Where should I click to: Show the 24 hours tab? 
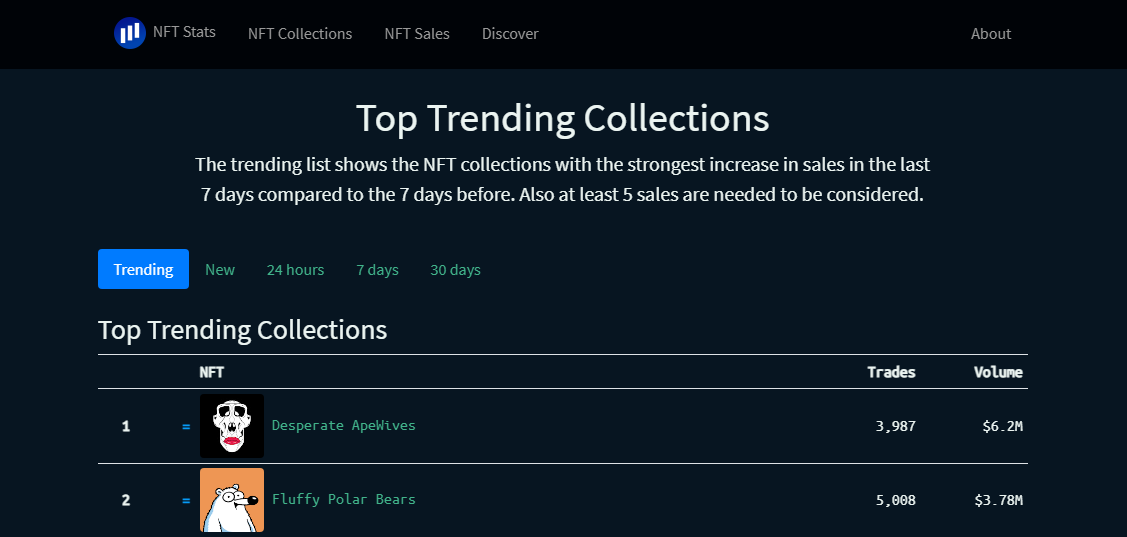tap(295, 270)
